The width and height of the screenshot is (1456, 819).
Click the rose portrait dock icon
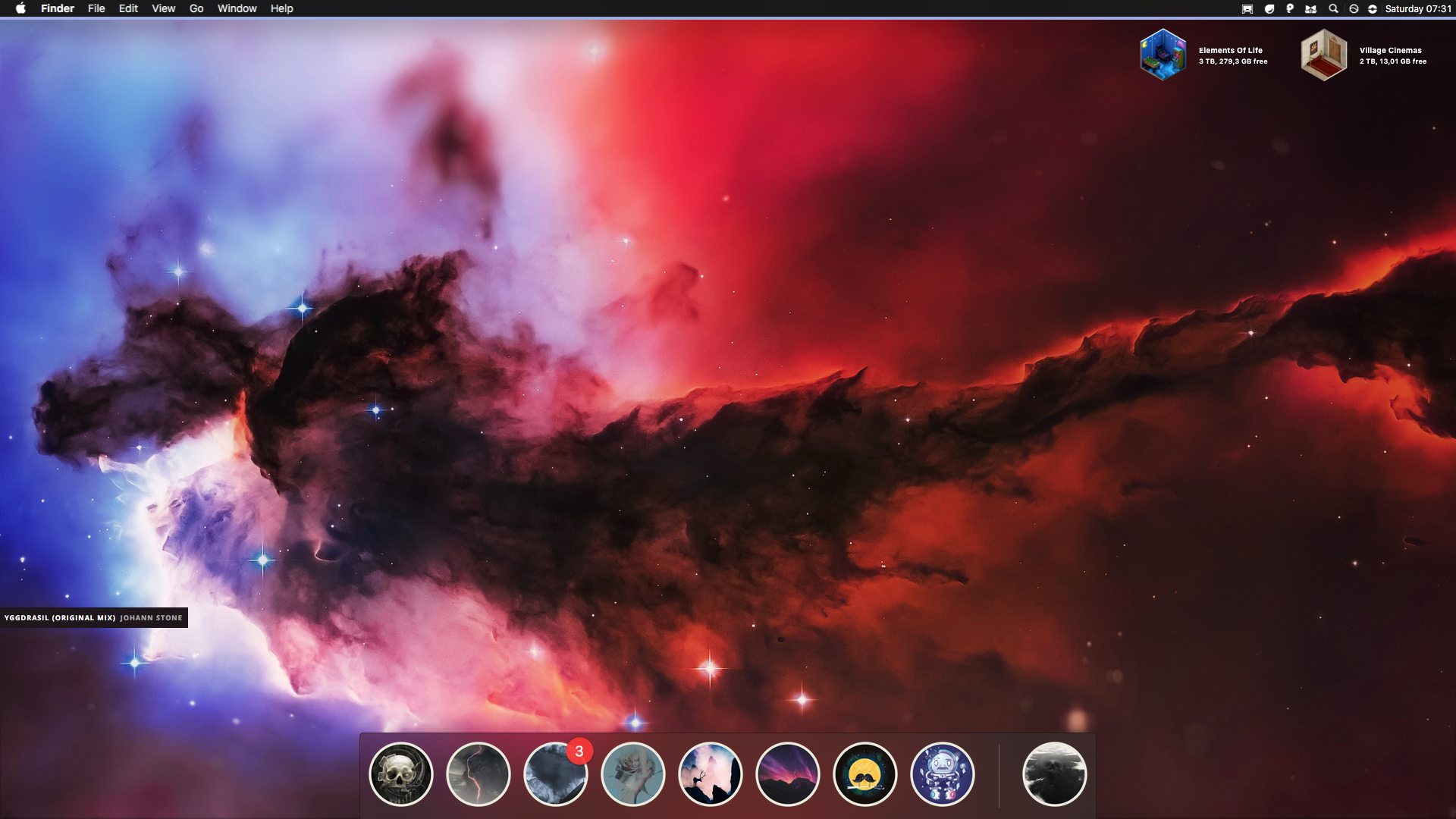point(633,774)
